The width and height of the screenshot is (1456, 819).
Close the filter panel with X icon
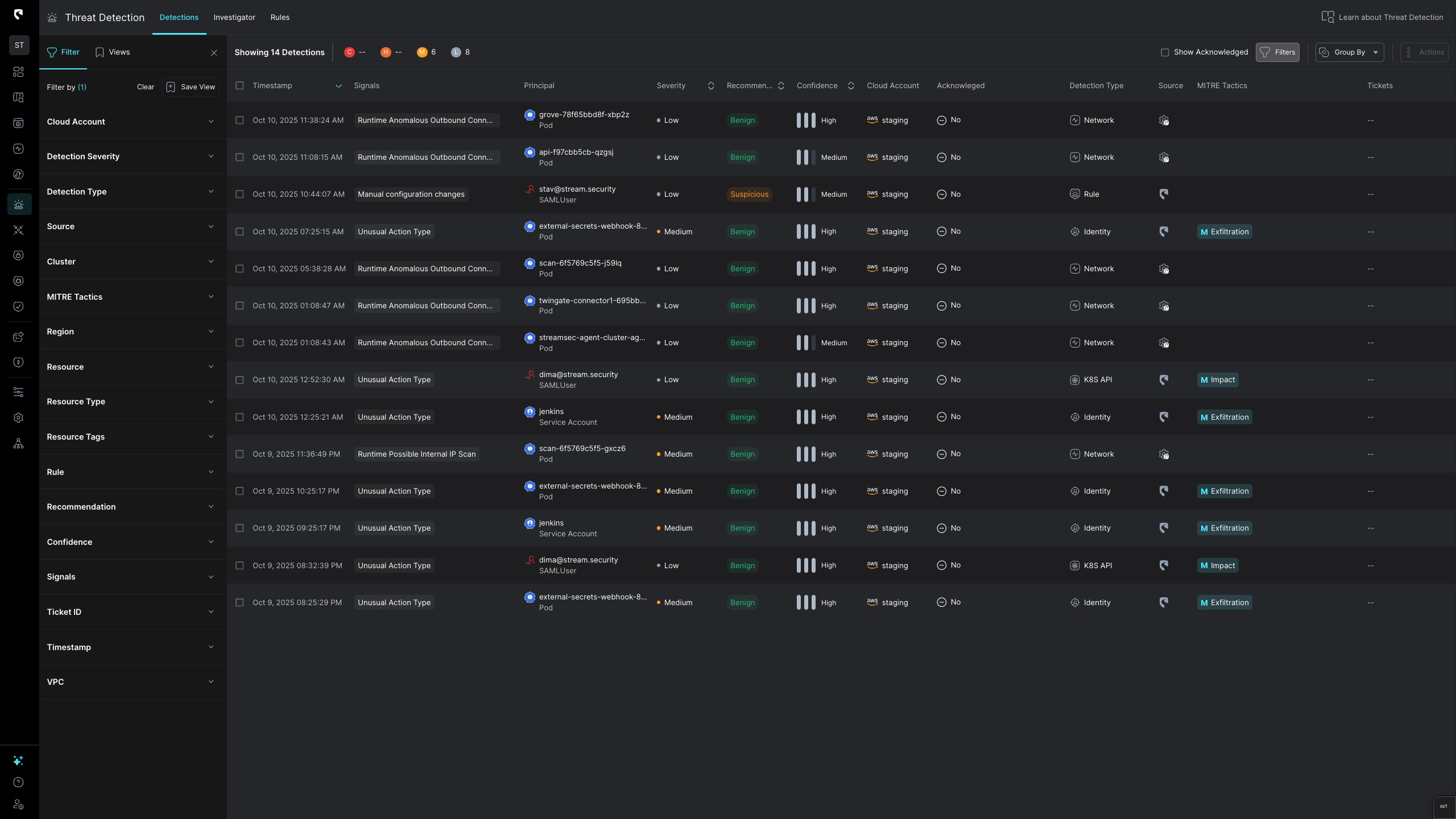214,52
